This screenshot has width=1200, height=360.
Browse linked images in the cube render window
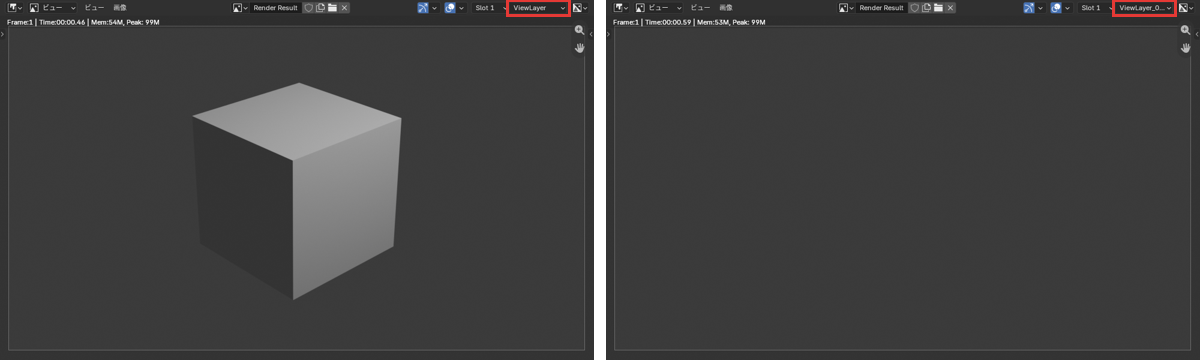[240, 8]
